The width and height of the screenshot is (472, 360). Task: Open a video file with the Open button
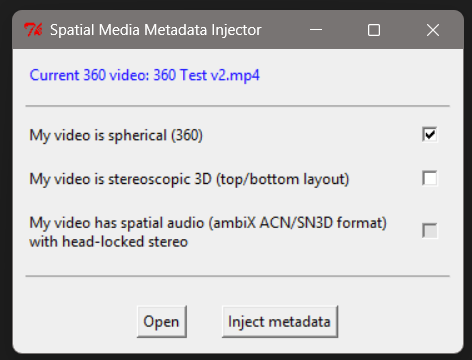point(162,322)
